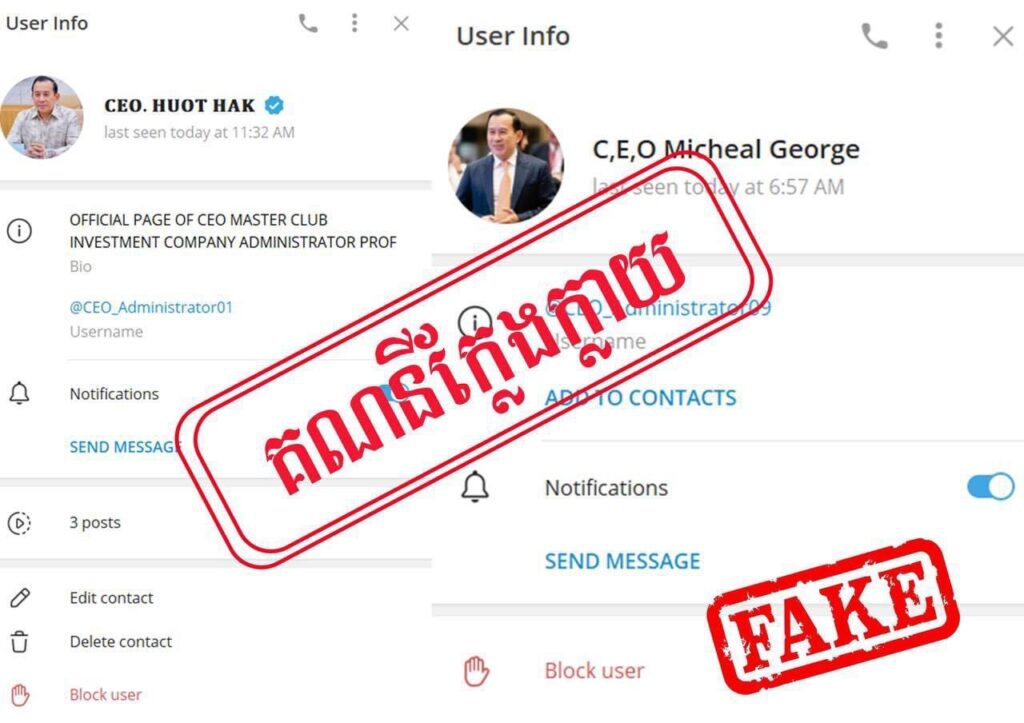The height and width of the screenshot is (723, 1024).
Task: View Micheal George profile picture
Action: coord(506,166)
